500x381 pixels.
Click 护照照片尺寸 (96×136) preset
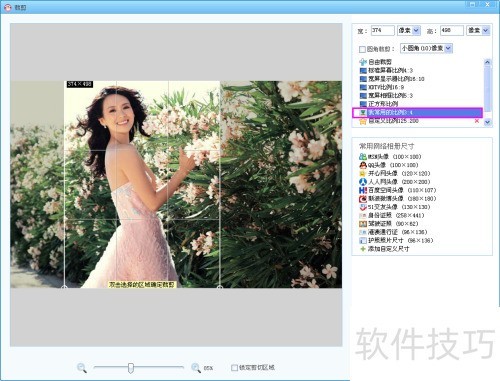pyautogui.click(x=400, y=240)
